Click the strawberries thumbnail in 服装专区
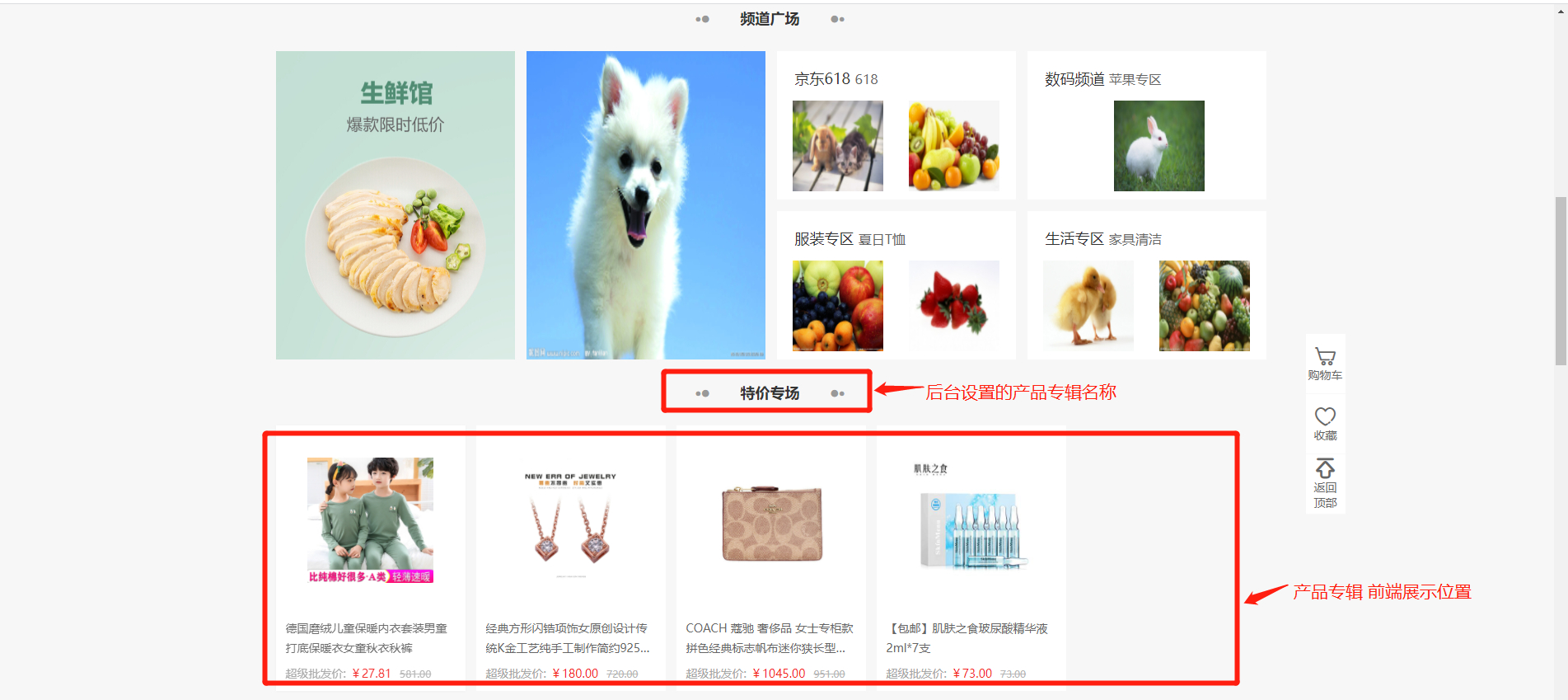The width and height of the screenshot is (1568, 700). point(953,306)
